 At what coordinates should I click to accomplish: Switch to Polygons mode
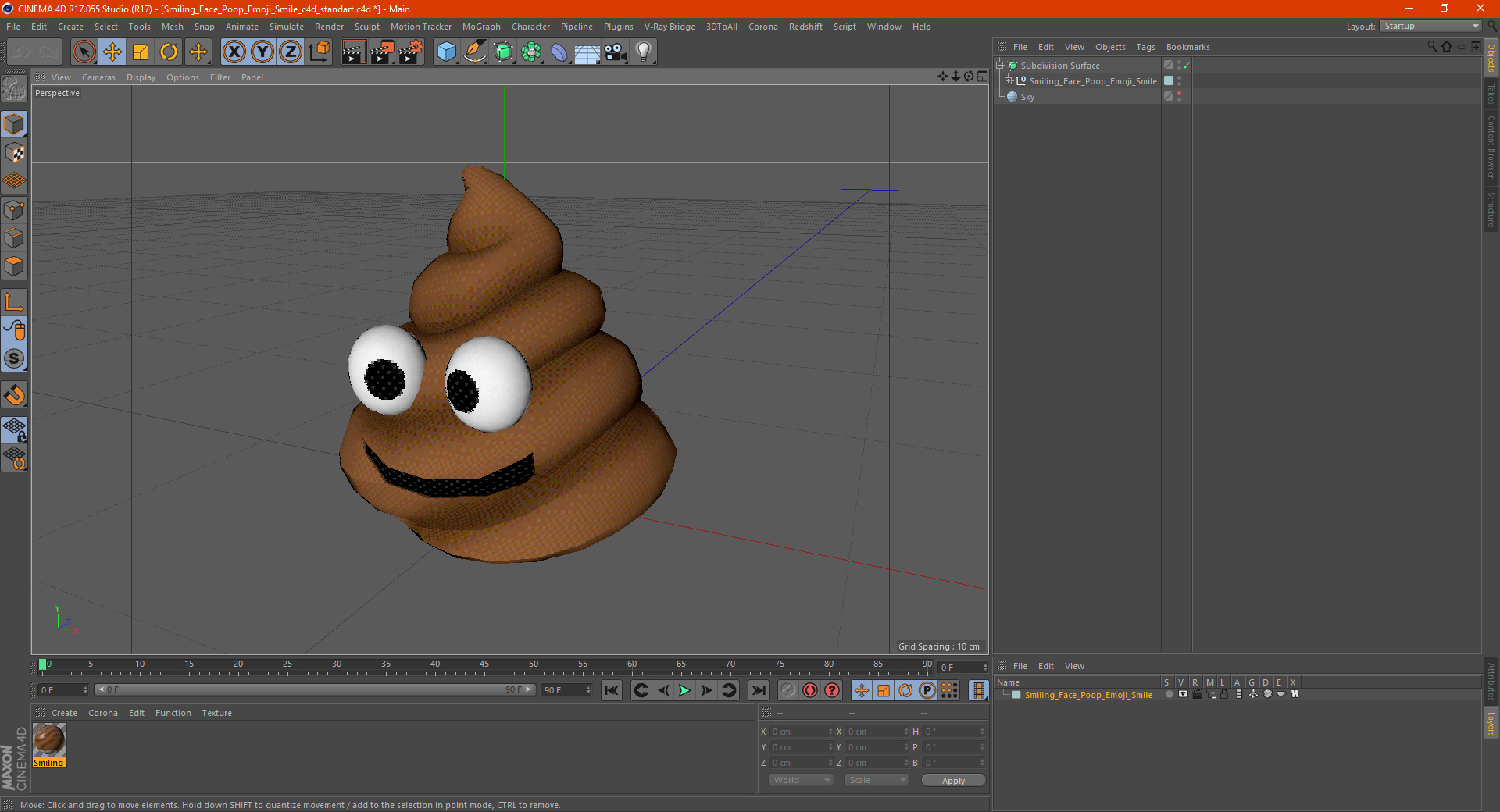click(x=14, y=267)
